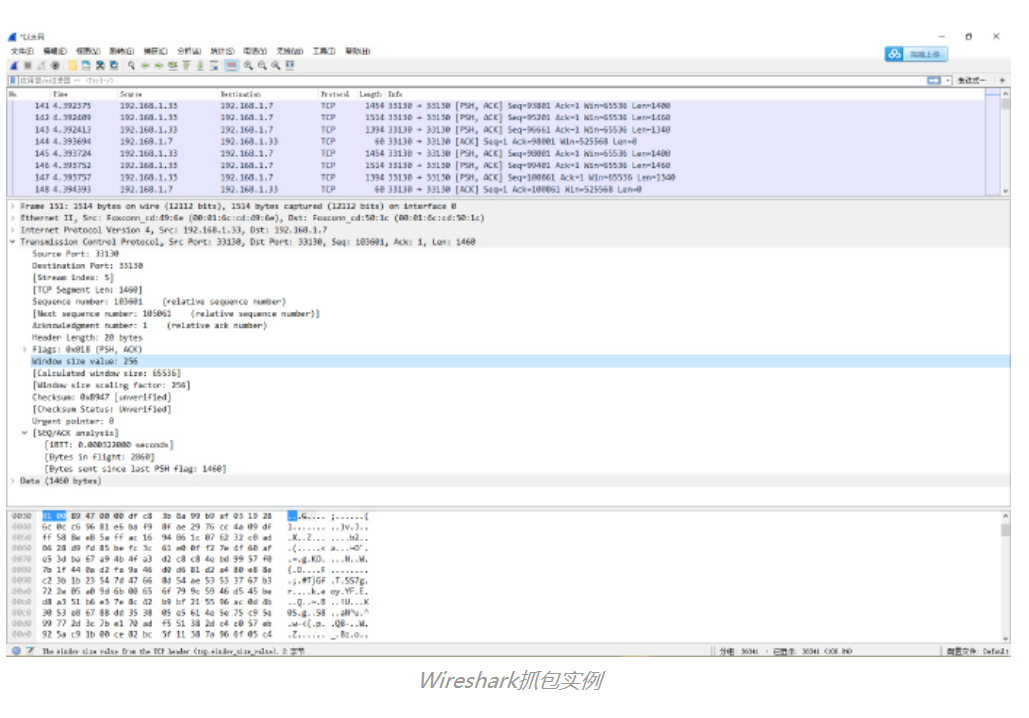
Task: Click the blue cloud upload button
Action: [916, 54]
